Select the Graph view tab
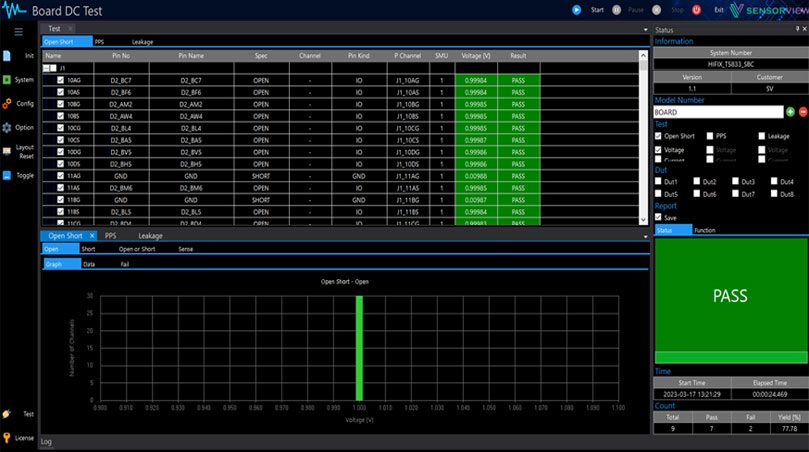The image size is (809, 452). point(62,264)
